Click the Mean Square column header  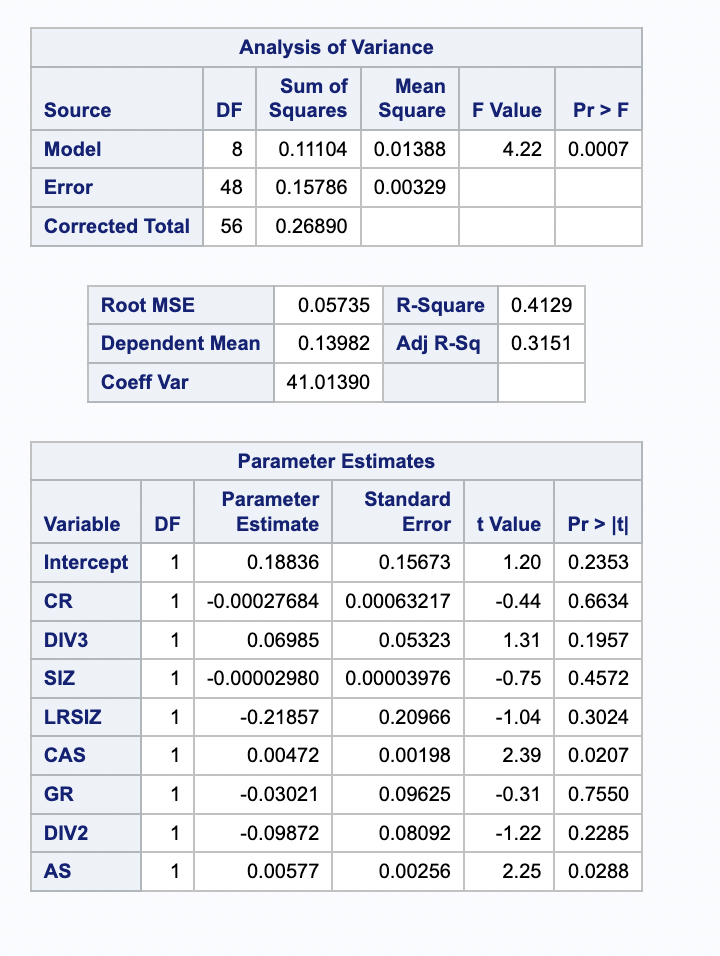tap(410, 98)
